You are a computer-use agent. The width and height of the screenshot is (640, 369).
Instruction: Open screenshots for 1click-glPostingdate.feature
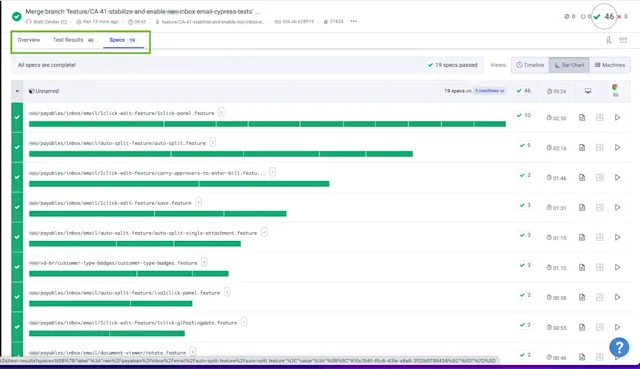click(600, 327)
